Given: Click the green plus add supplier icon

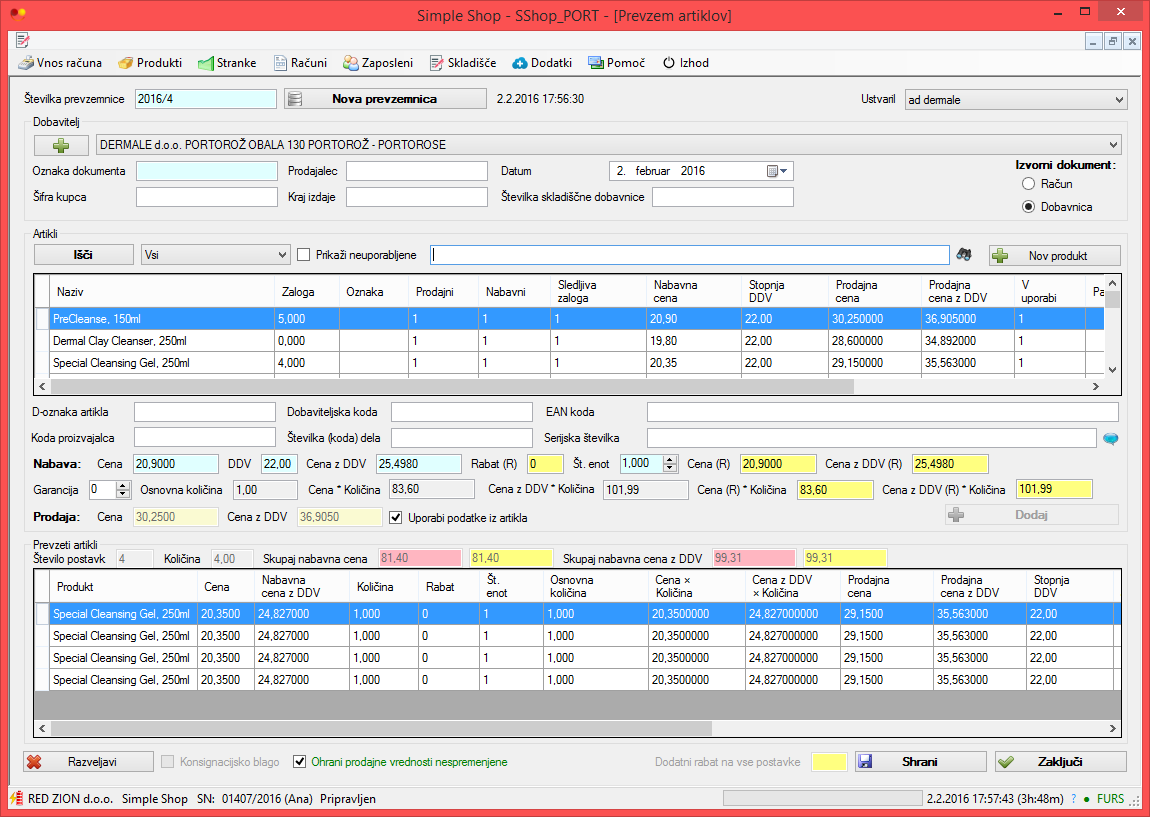Looking at the screenshot, I should click(61, 145).
